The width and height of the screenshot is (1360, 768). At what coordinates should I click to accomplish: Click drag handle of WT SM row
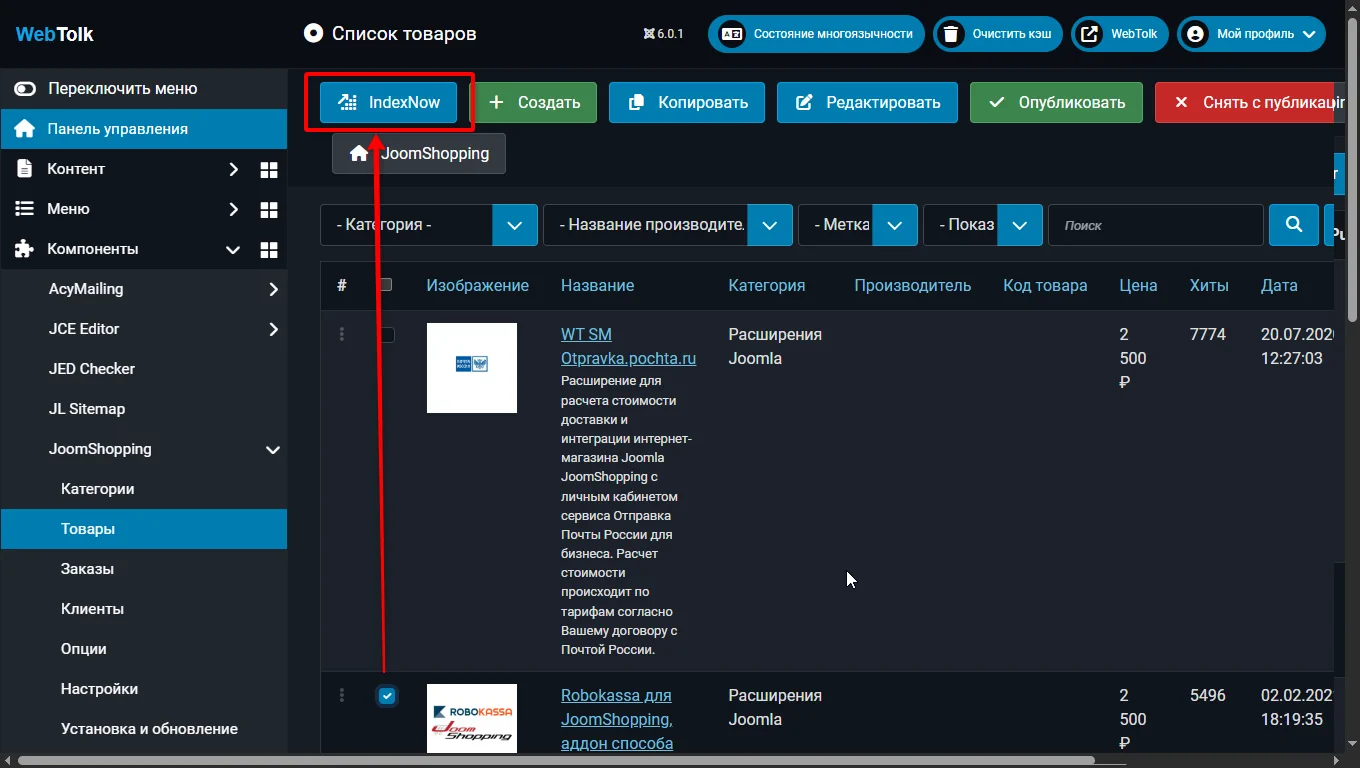342,335
